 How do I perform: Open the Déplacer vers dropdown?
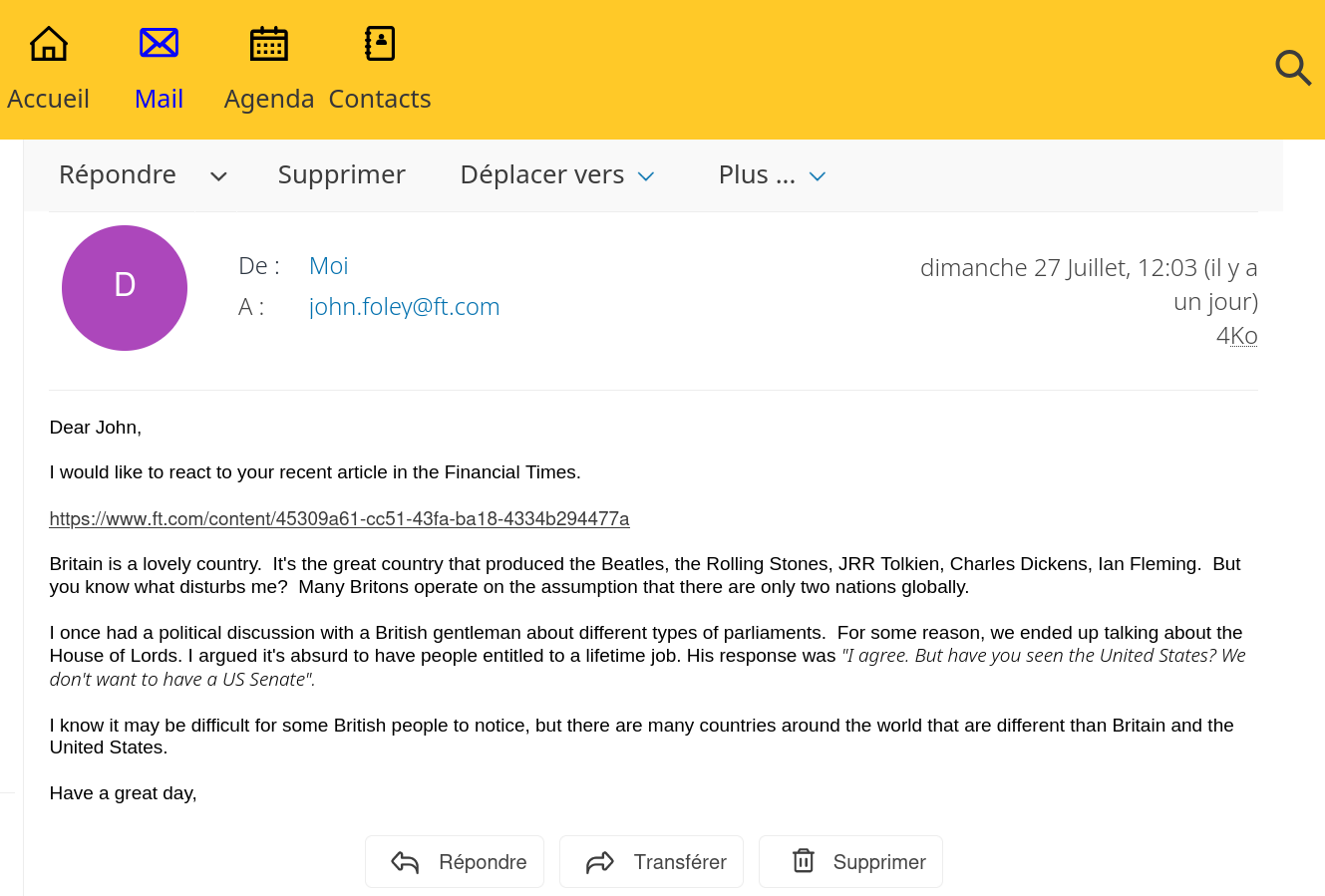click(557, 174)
